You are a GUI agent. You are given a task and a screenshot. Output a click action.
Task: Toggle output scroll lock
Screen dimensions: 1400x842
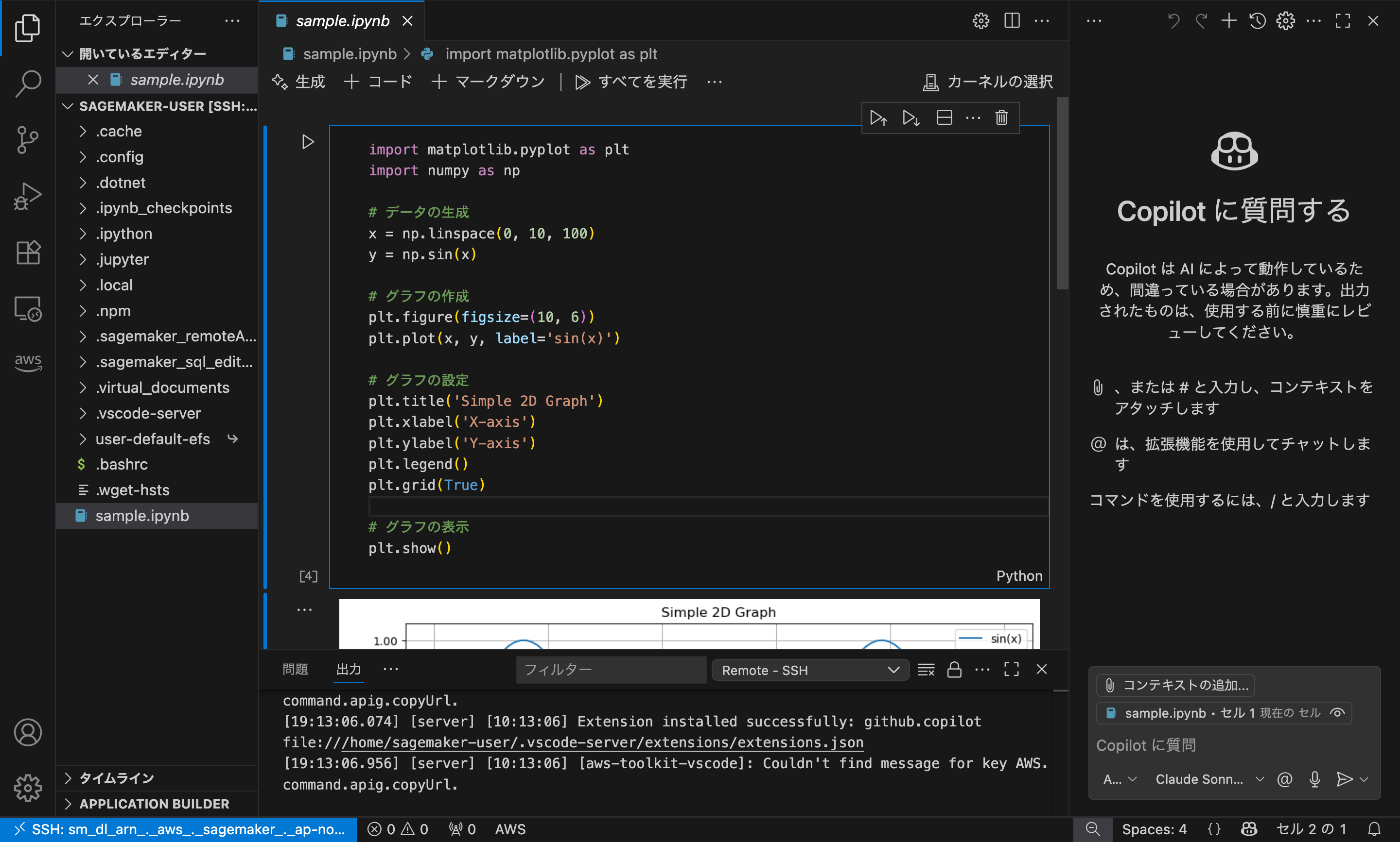pos(954,669)
